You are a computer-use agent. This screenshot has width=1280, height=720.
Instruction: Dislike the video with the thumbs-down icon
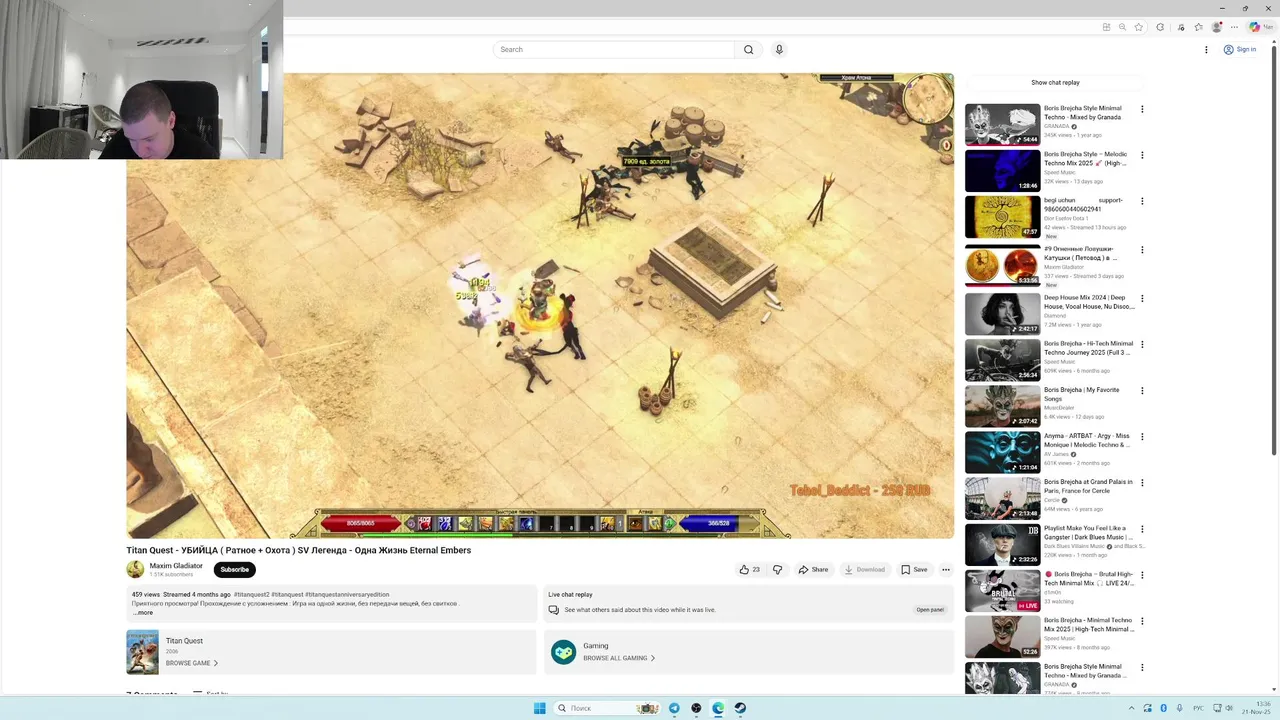point(777,570)
